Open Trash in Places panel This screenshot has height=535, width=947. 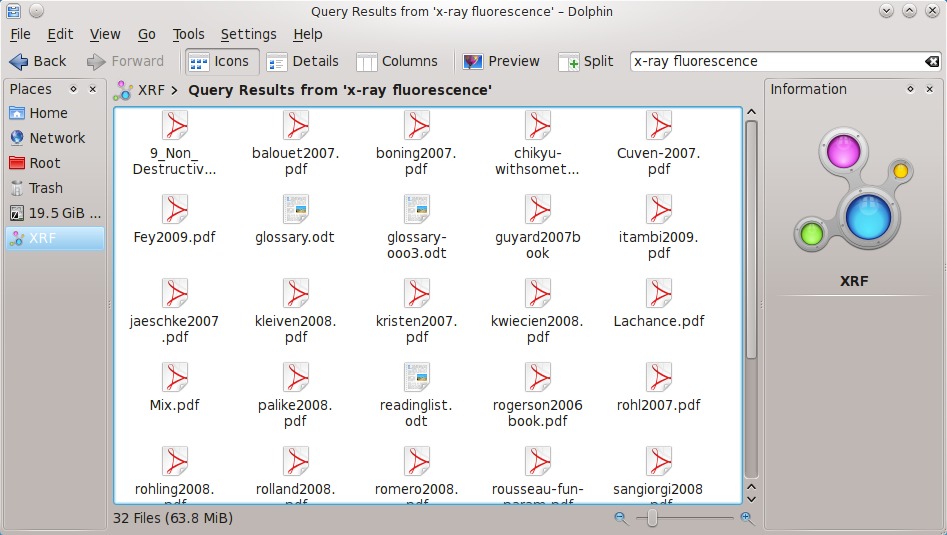pos(45,188)
